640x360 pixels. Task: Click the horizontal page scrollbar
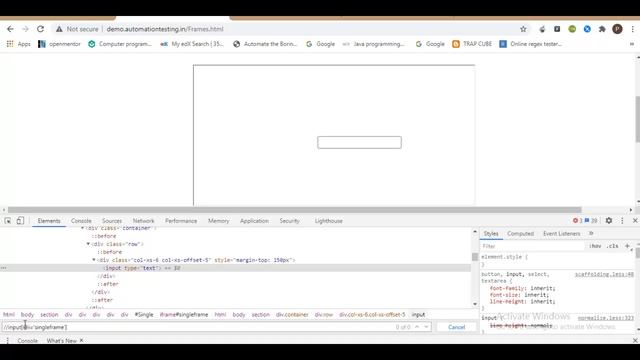pos(294,210)
